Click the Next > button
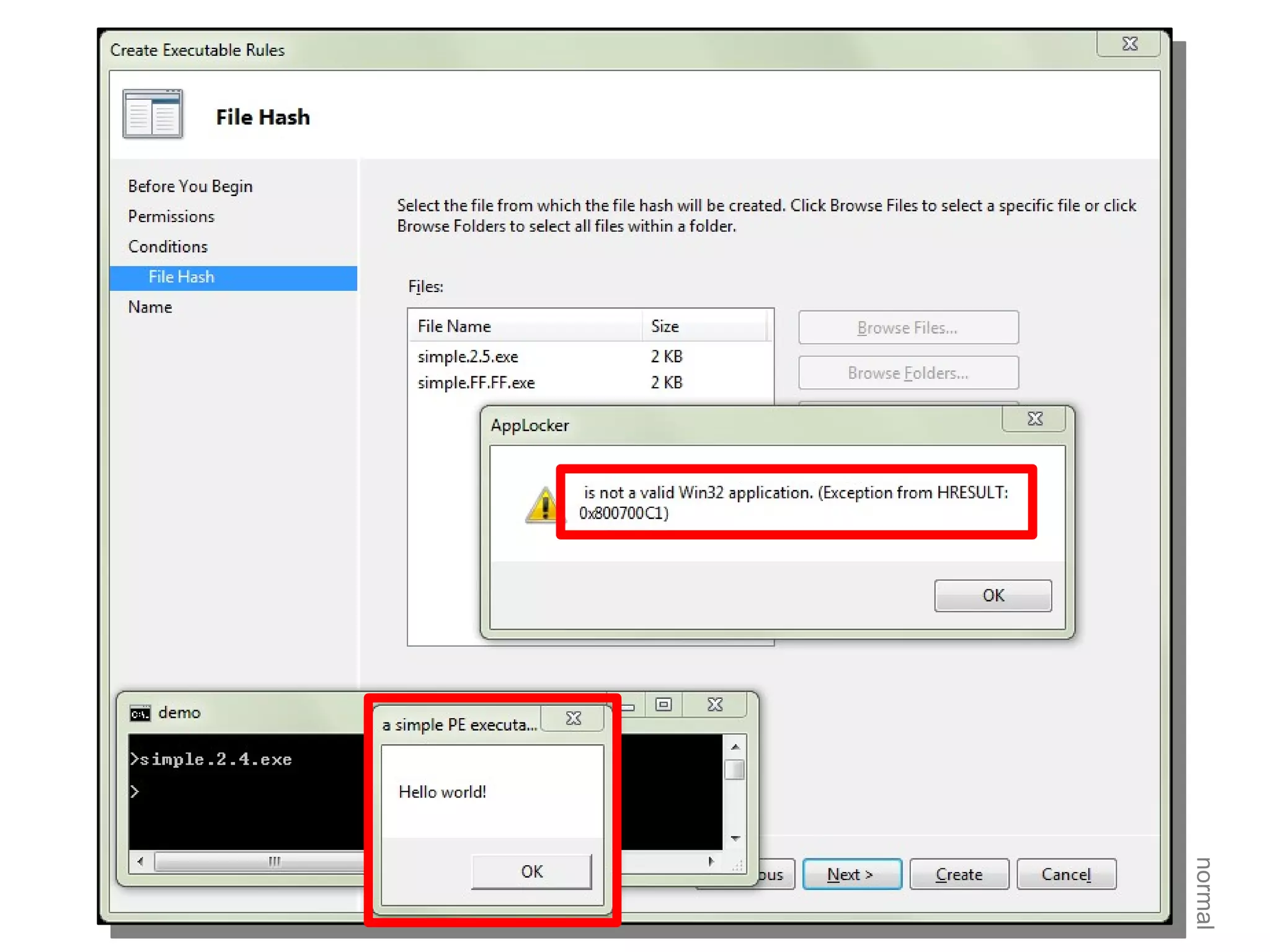The image size is (1270, 952). tap(851, 874)
